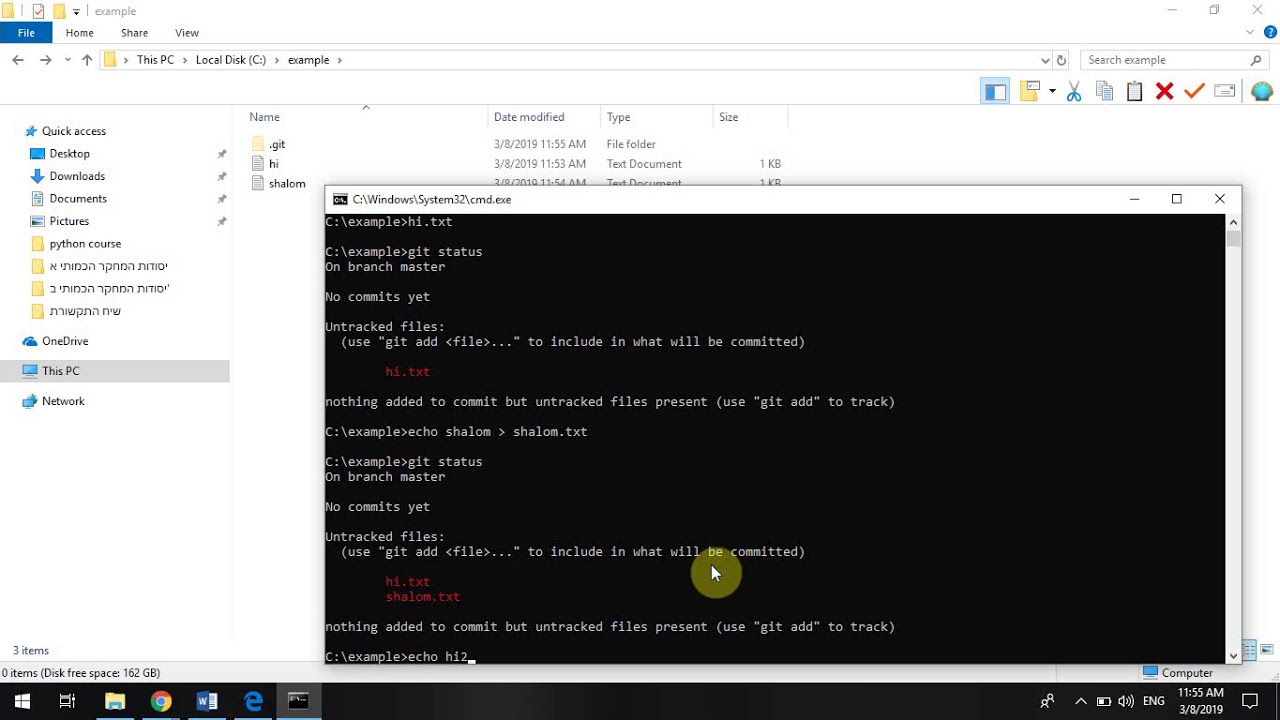Click the Up one level arrow
This screenshot has height=720, width=1280.
click(87, 60)
